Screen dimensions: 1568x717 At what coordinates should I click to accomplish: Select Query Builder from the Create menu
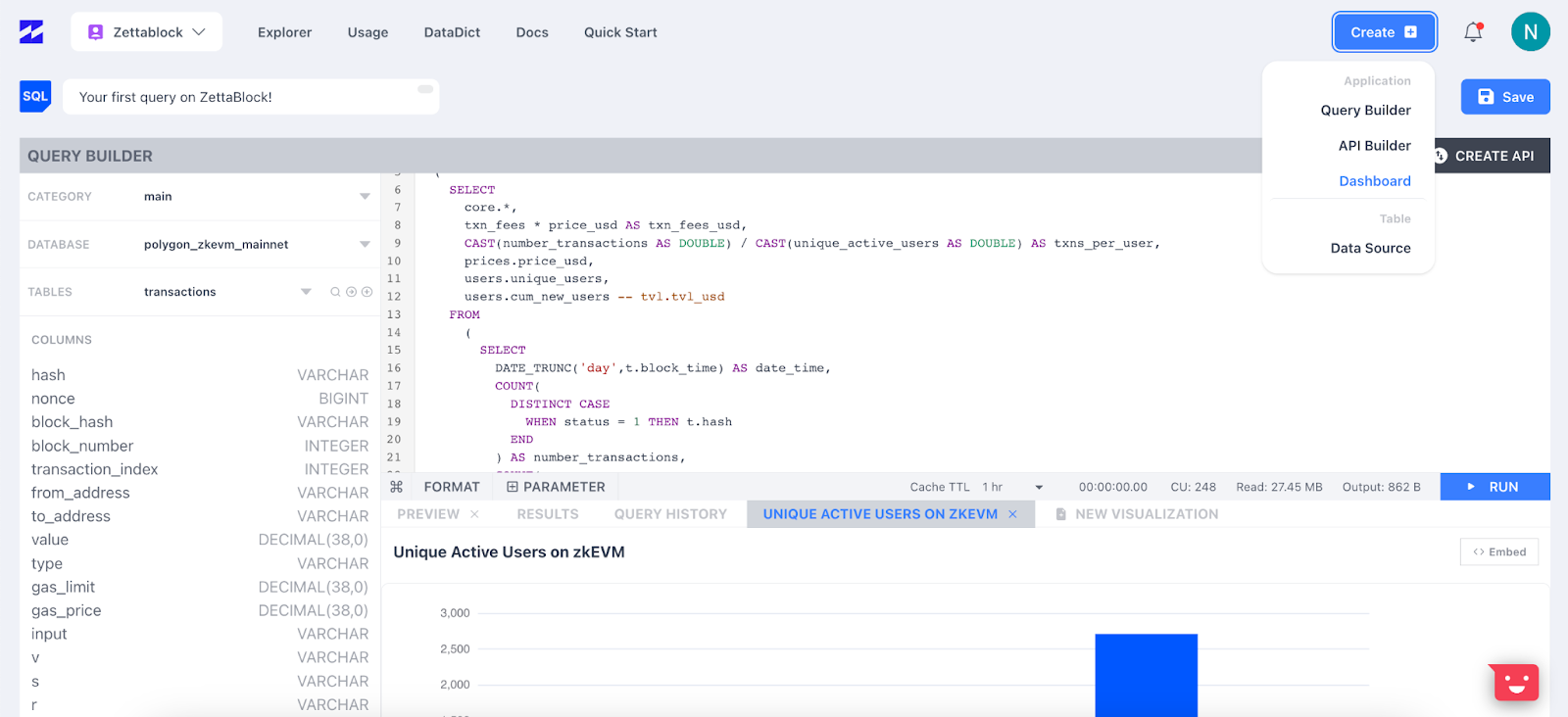[x=1365, y=111]
